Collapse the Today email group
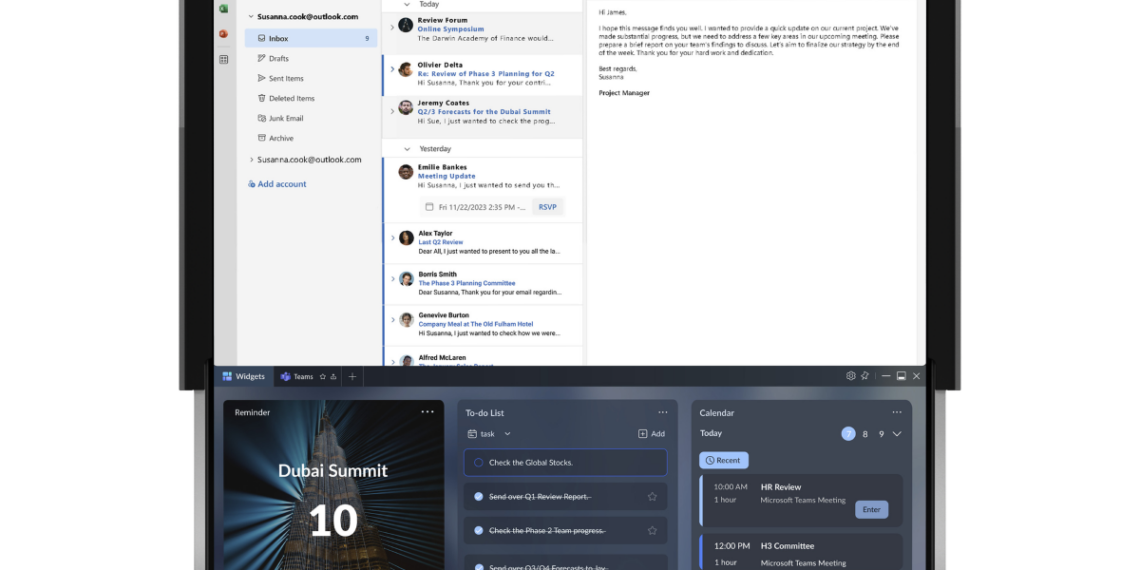This screenshot has width=1140, height=570. (x=406, y=4)
